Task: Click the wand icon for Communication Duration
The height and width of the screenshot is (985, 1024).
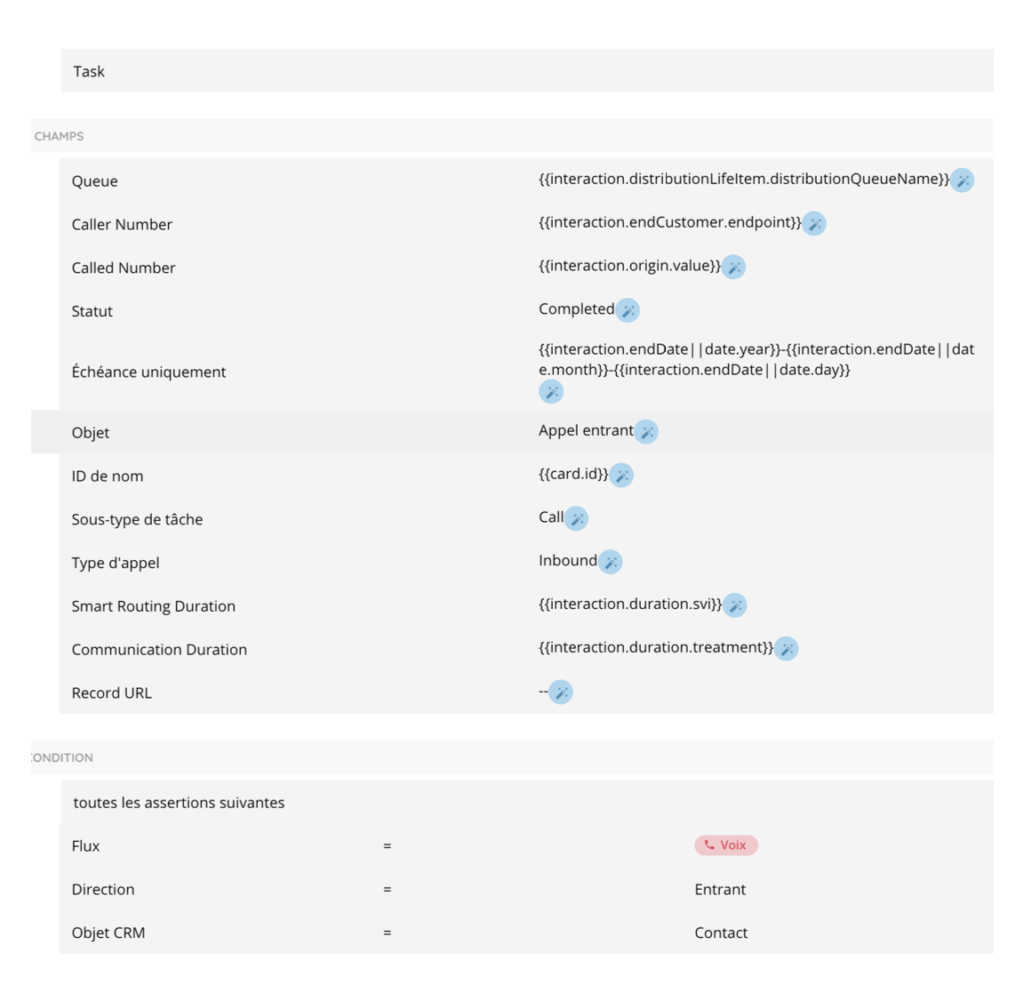Action: click(x=787, y=648)
